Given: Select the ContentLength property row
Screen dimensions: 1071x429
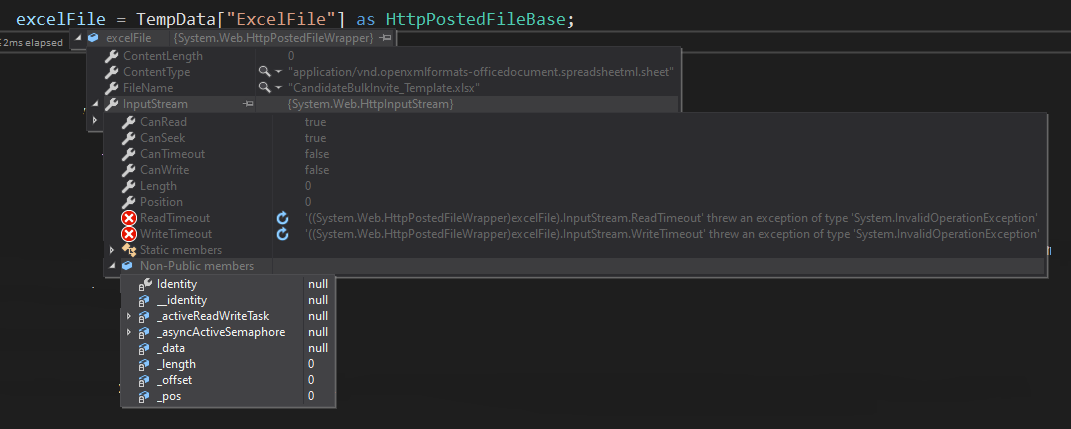Looking at the screenshot, I should pos(384,56).
